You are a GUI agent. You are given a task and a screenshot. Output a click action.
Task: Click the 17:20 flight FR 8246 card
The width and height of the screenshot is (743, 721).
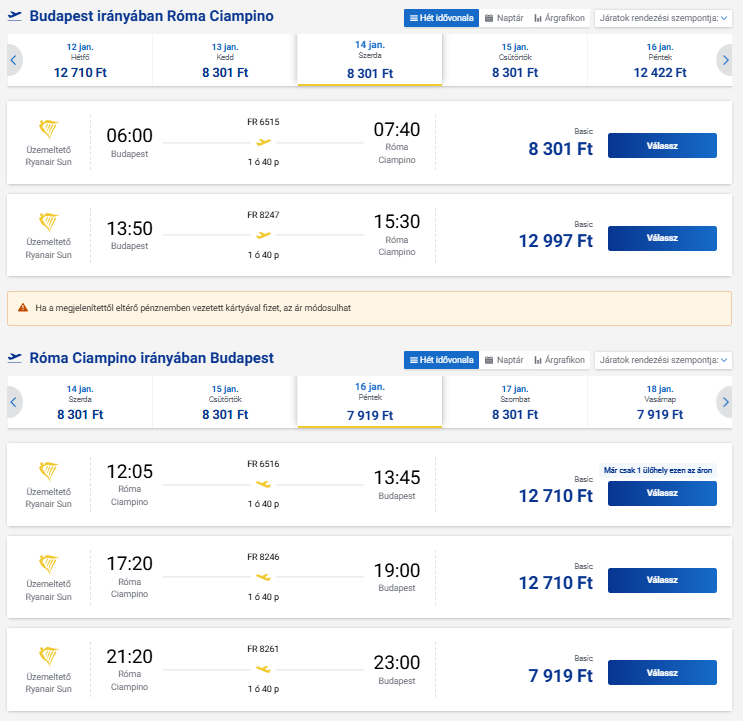pos(300,577)
